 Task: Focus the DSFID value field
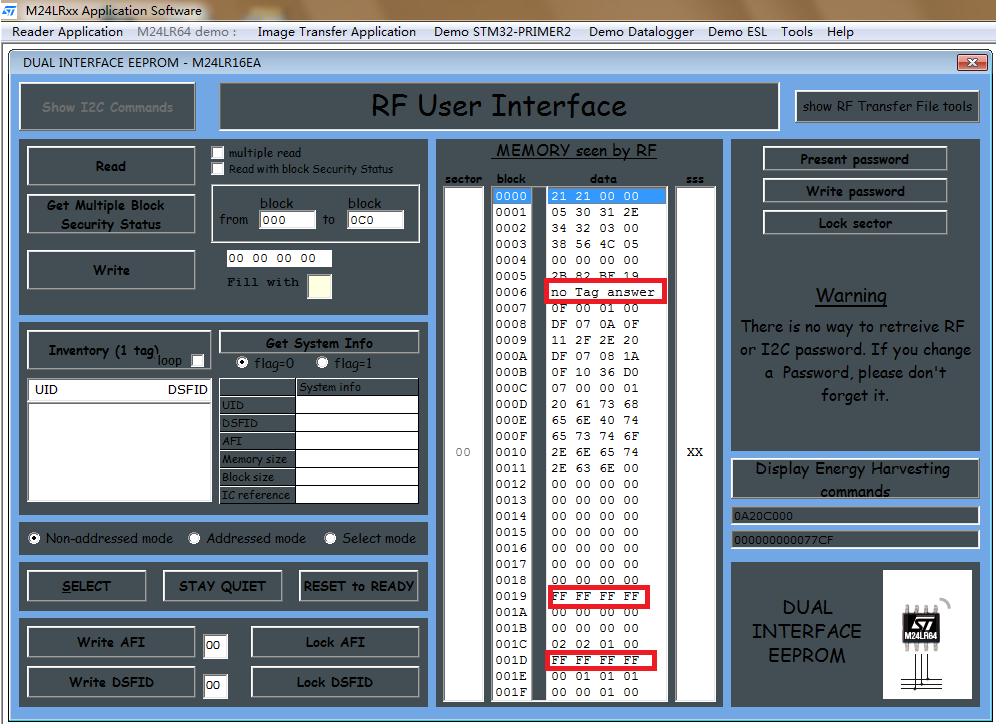tap(215, 685)
